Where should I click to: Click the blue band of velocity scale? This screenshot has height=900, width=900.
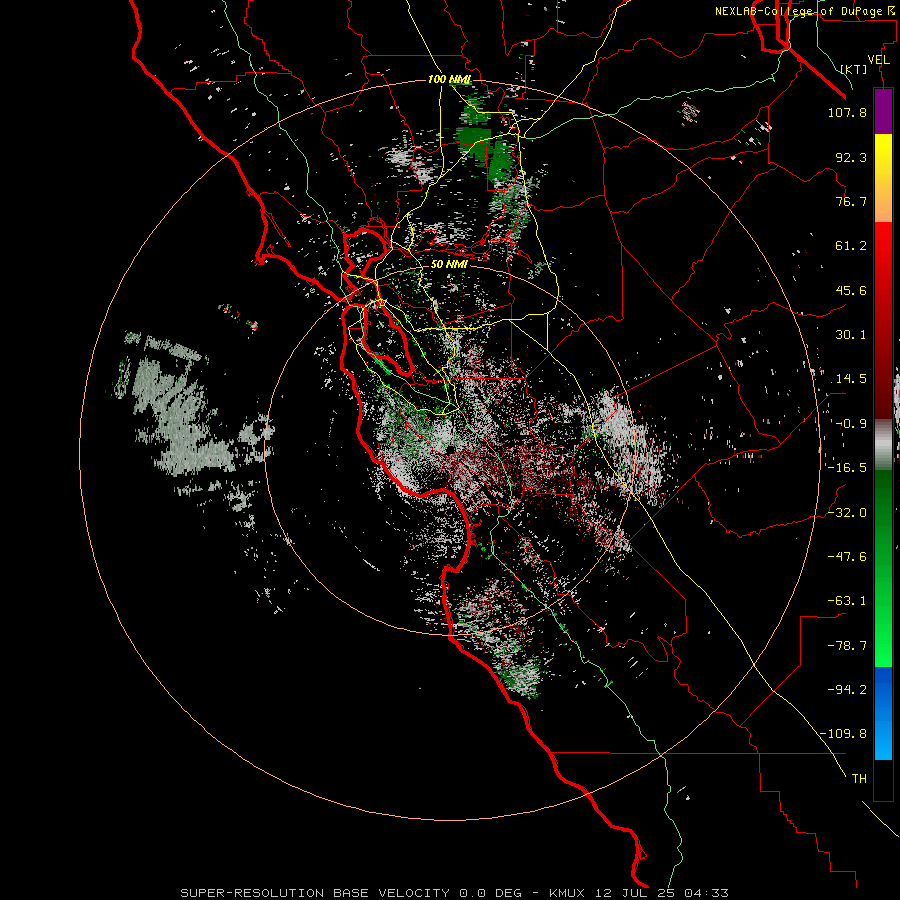click(883, 713)
